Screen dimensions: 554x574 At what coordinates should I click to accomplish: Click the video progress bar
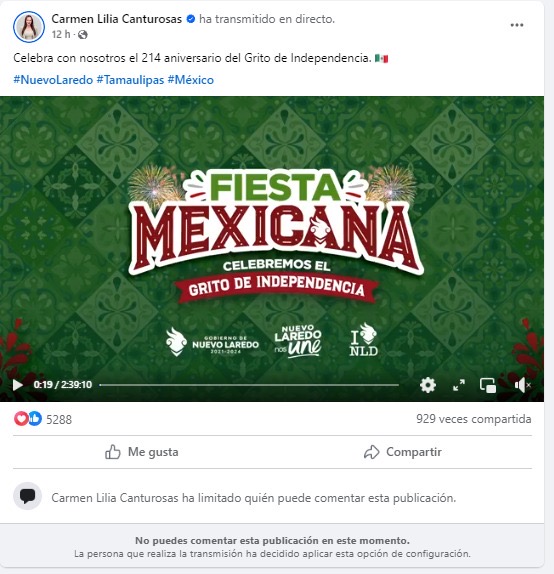(249, 385)
